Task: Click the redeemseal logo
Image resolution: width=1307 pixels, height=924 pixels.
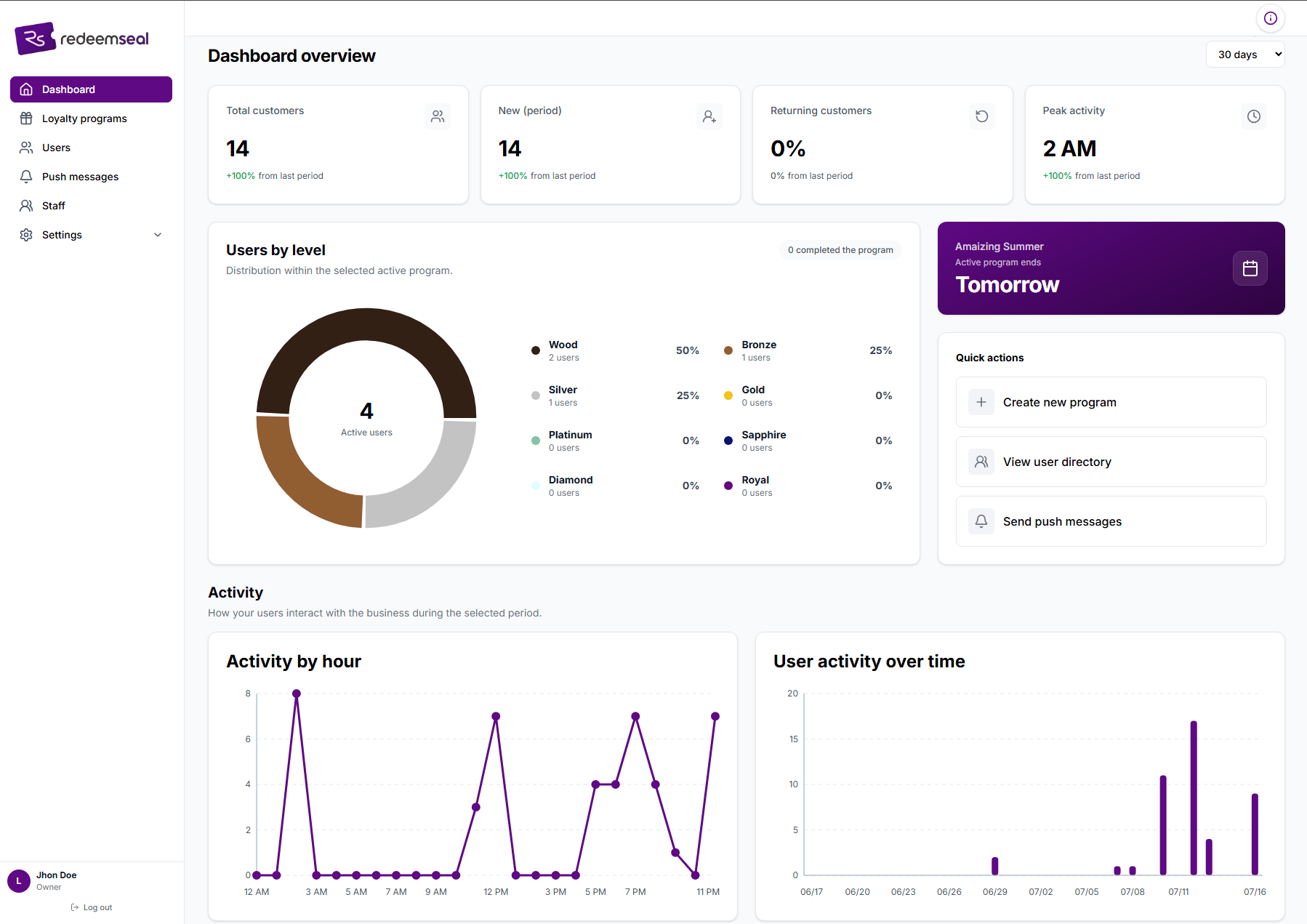Action: (81, 39)
